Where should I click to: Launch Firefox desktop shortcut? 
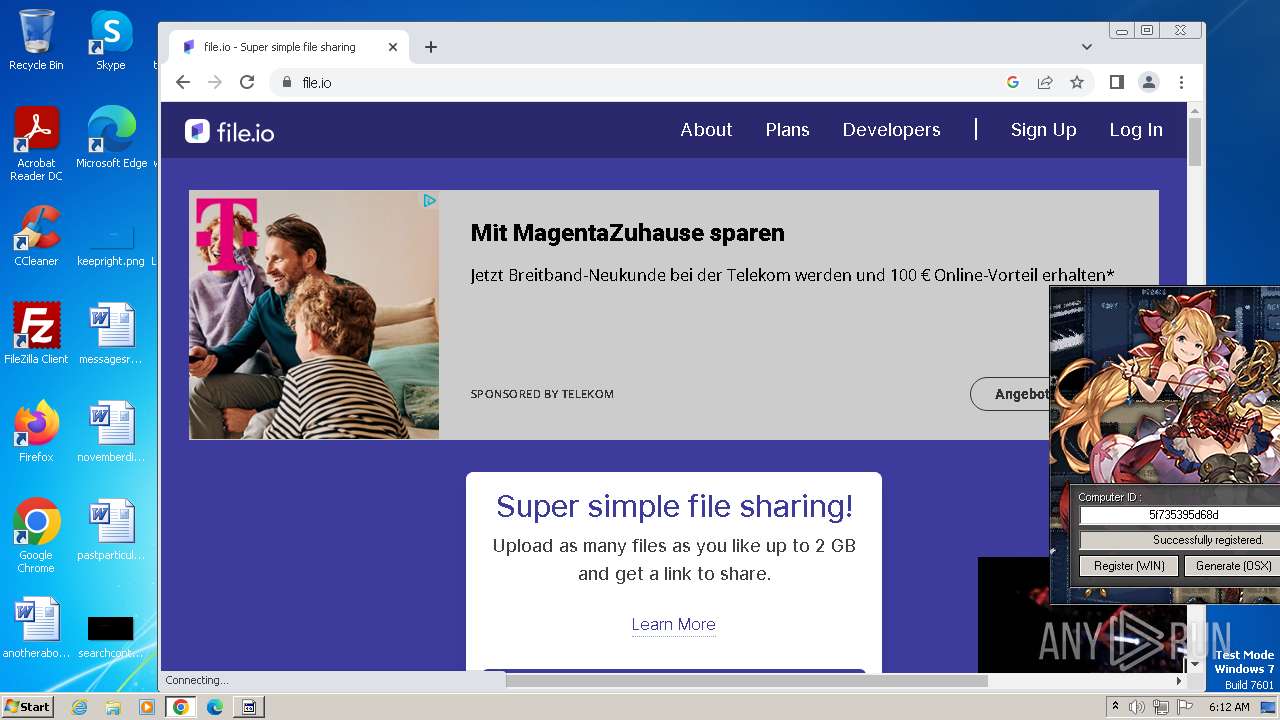36,431
